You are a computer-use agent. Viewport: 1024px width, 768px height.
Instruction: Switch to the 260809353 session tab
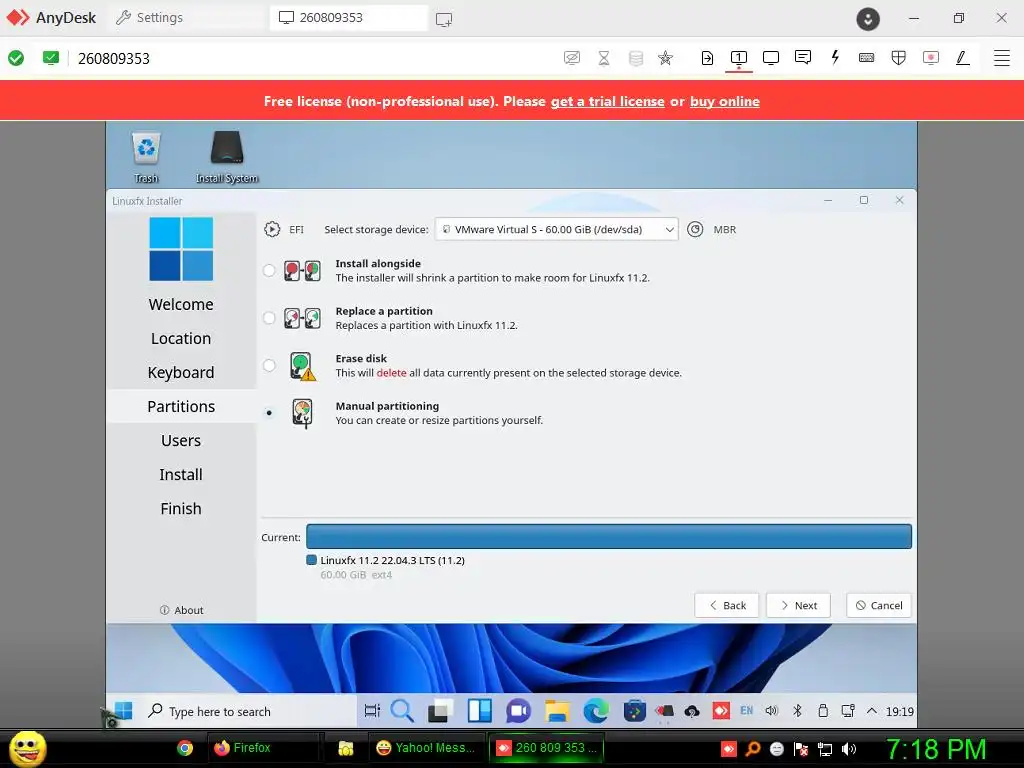point(349,18)
